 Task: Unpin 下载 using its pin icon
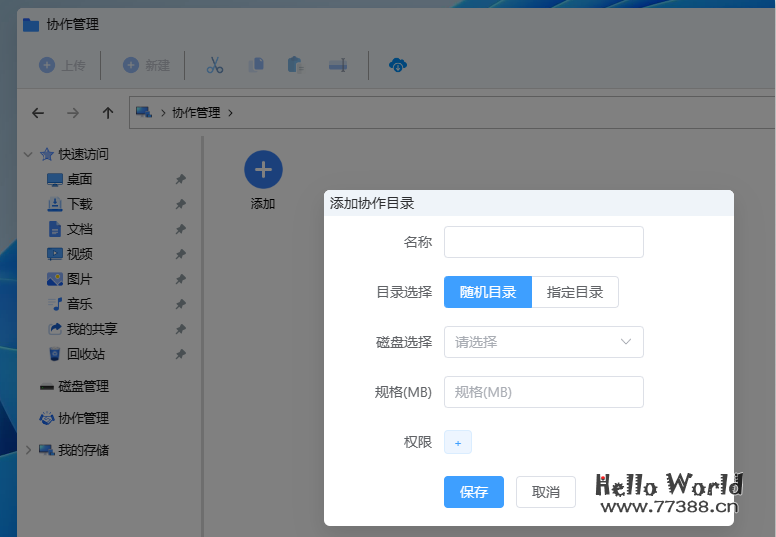click(181, 204)
